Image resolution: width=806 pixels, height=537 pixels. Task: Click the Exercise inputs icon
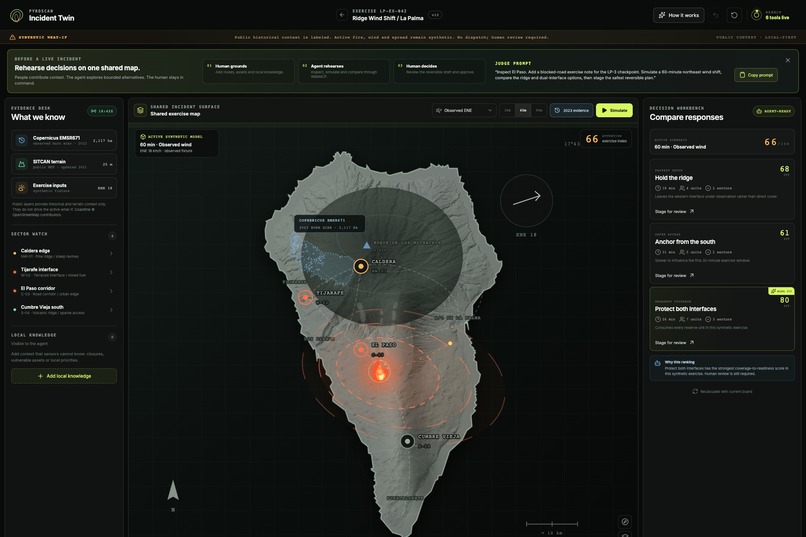coord(22,188)
